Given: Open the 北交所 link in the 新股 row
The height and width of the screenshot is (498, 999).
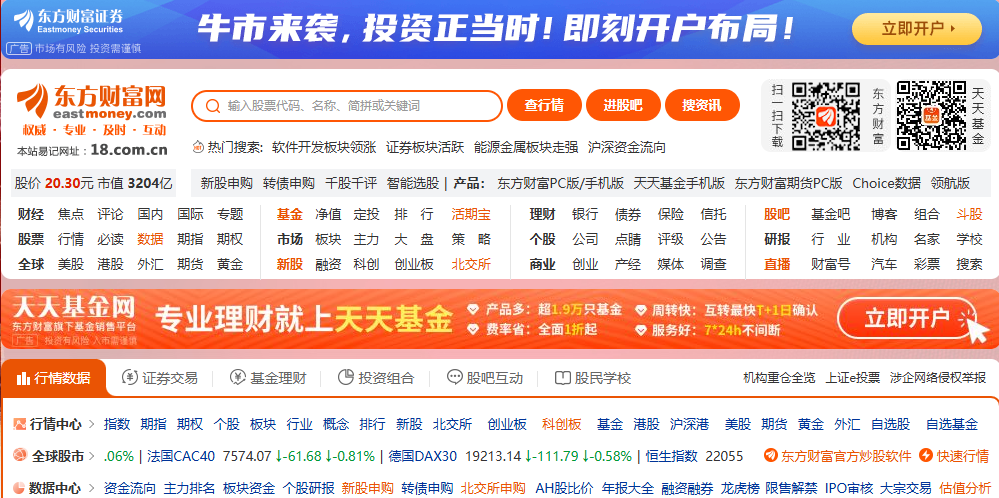Looking at the screenshot, I should (x=471, y=264).
